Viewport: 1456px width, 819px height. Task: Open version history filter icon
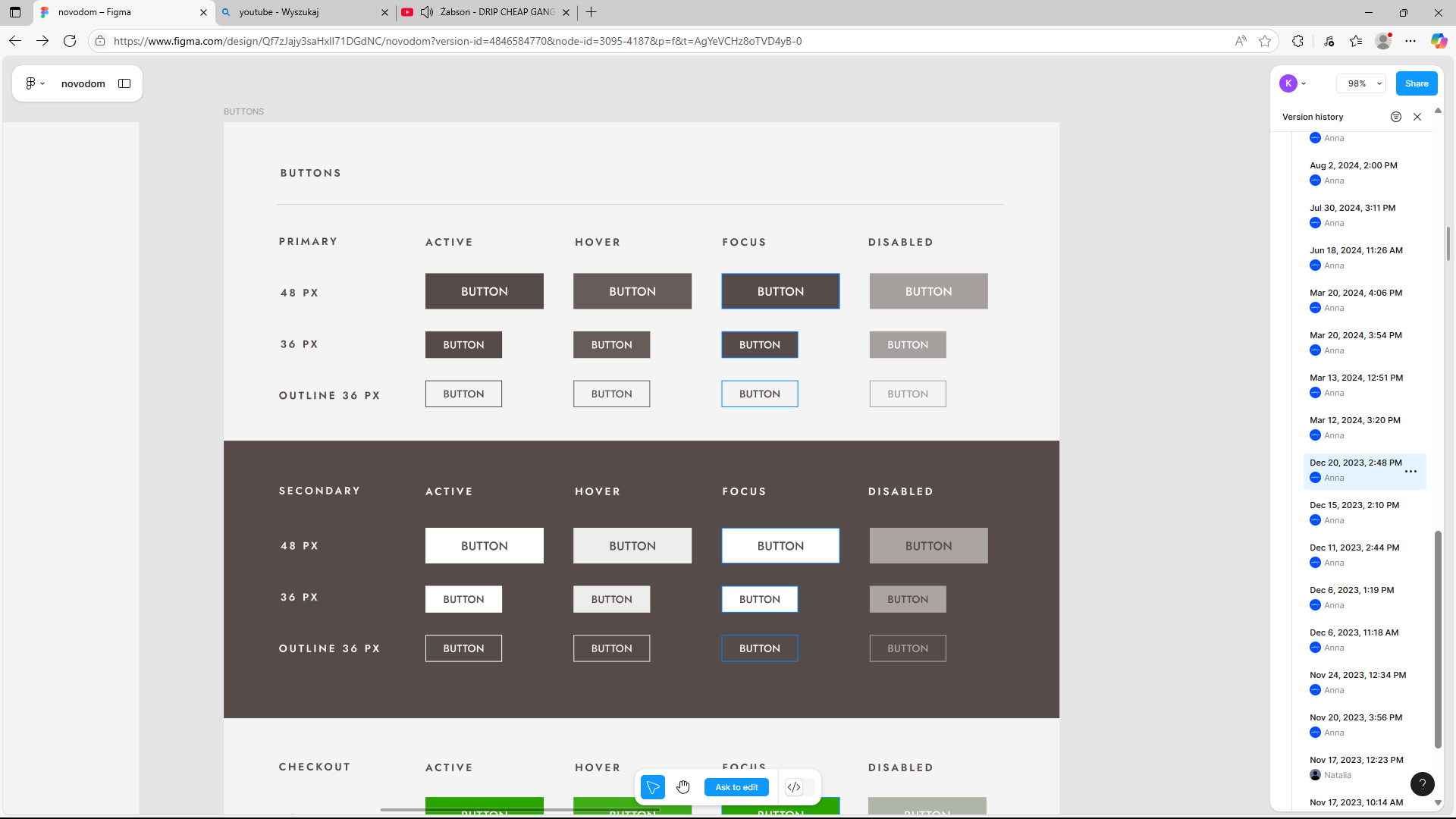(1395, 117)
